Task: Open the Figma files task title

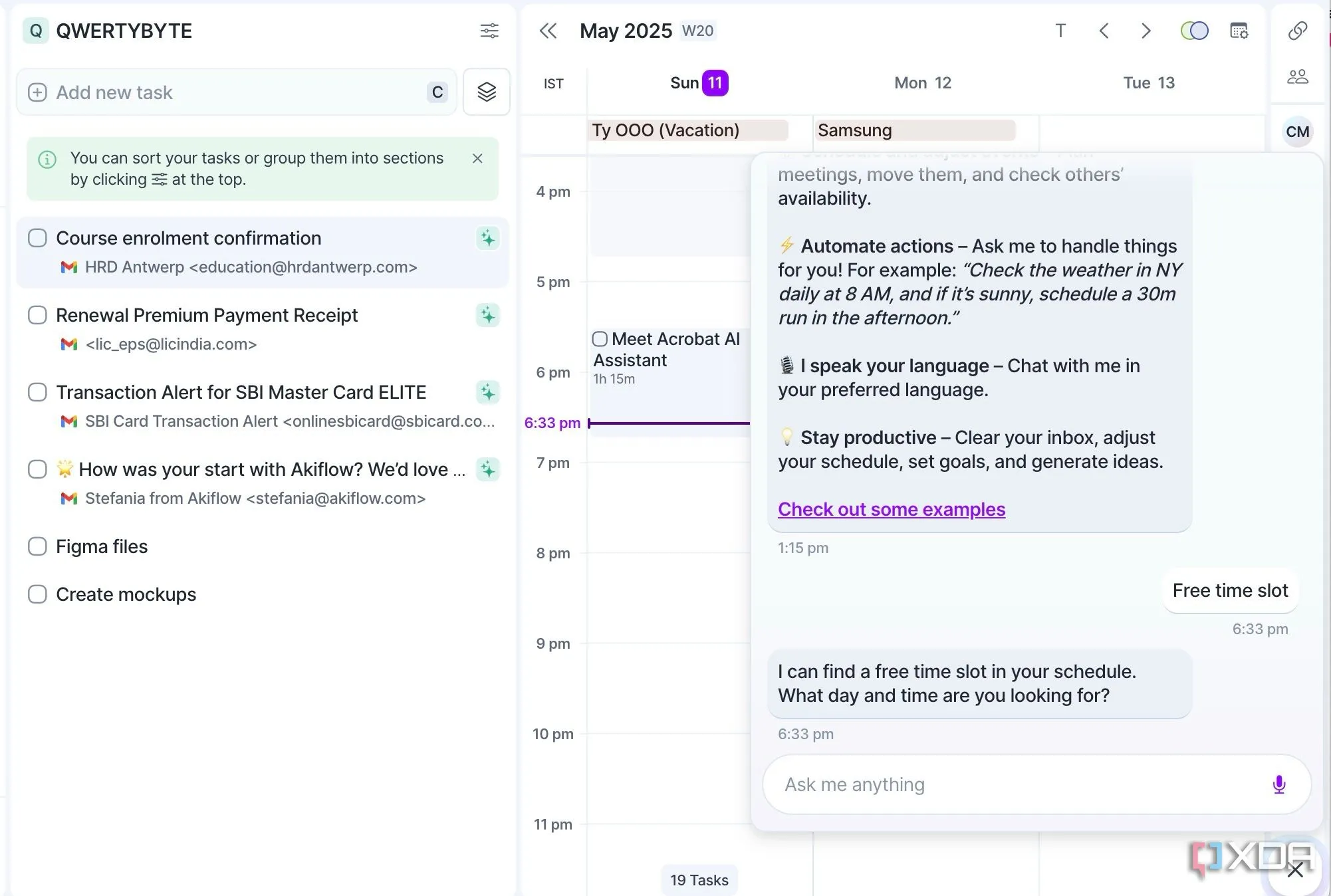Action: (x=102, y=546)
